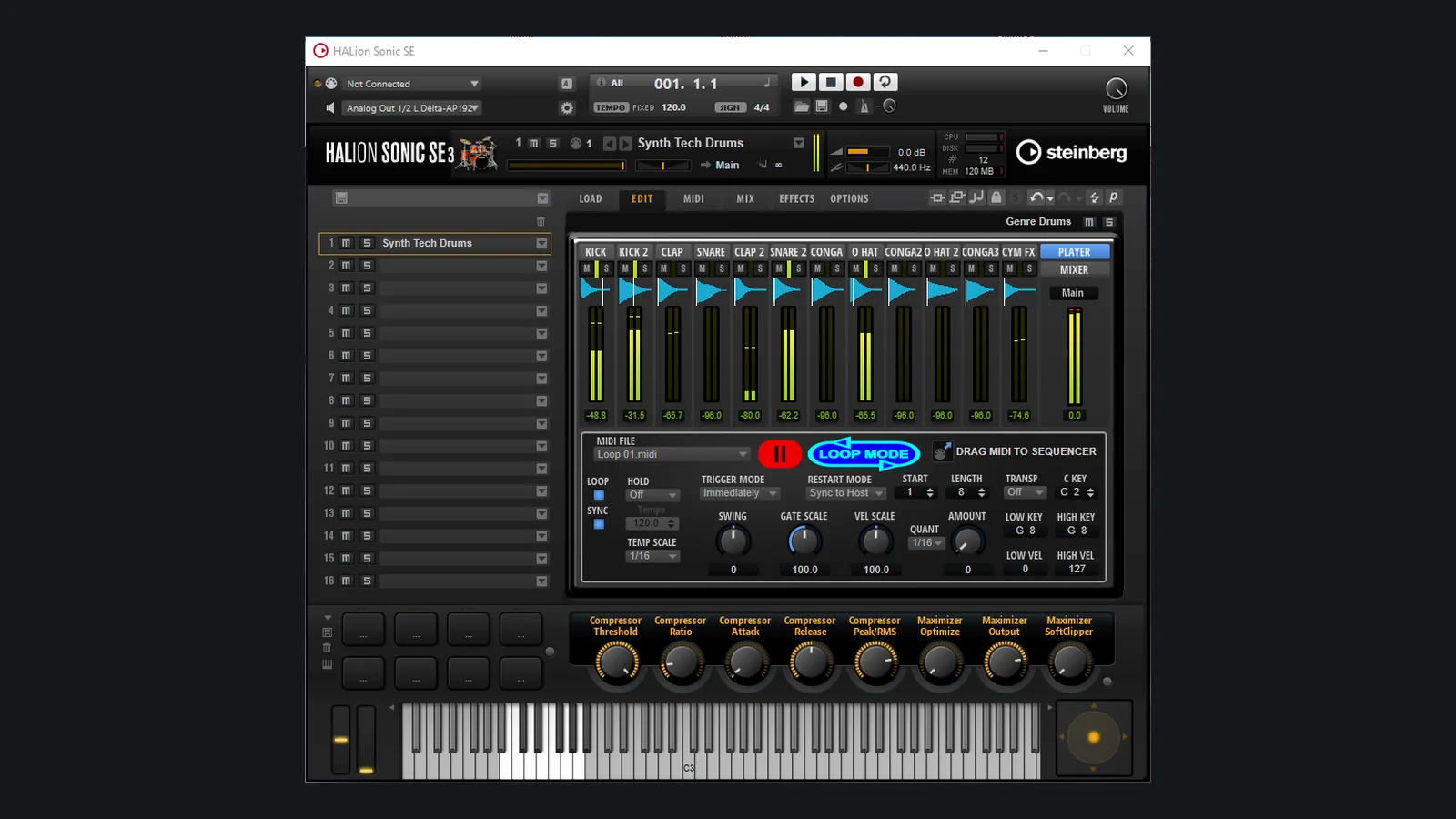Click the trash icon above the slot list
The height and width of the screenshot is (819, 1456).
coord(541,221)
